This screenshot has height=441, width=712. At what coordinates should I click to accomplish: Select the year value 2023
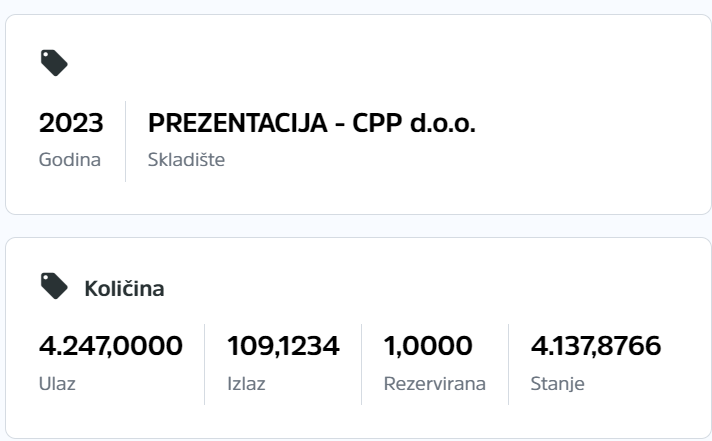(71, 123)
